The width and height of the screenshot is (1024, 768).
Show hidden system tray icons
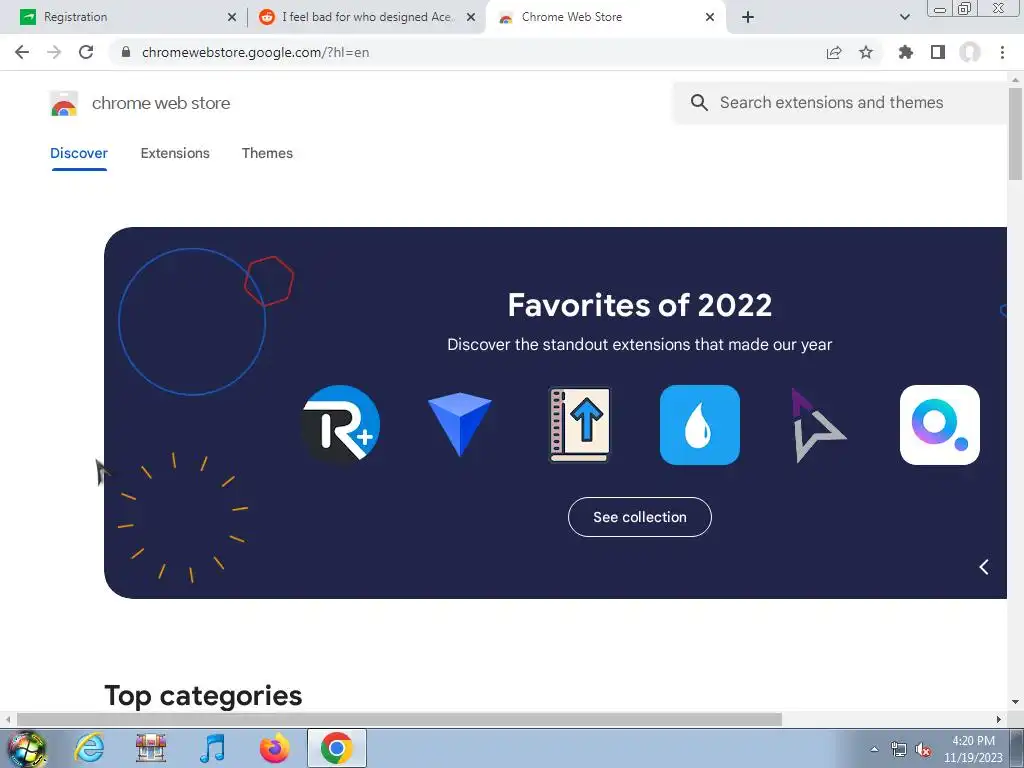click(x=874, y=749)
